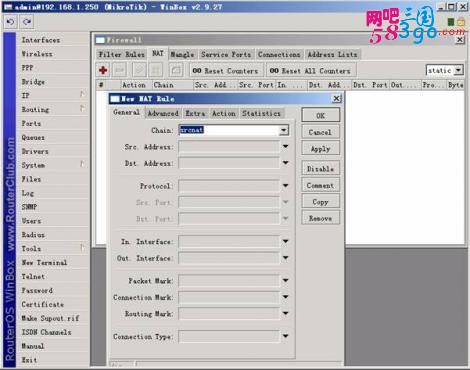The height and width of the screenshot is (370, 470).
Task: Open the Chain dropdown list
Action: [x=284, y=130]
